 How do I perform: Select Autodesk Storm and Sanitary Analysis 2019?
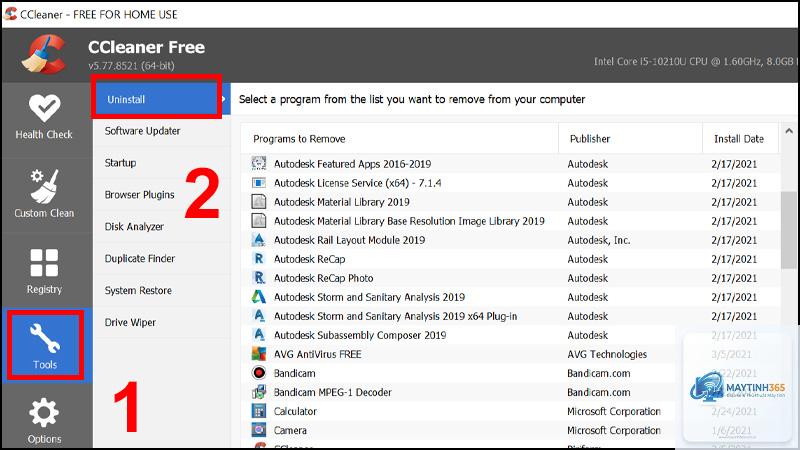tap(510, 297)
